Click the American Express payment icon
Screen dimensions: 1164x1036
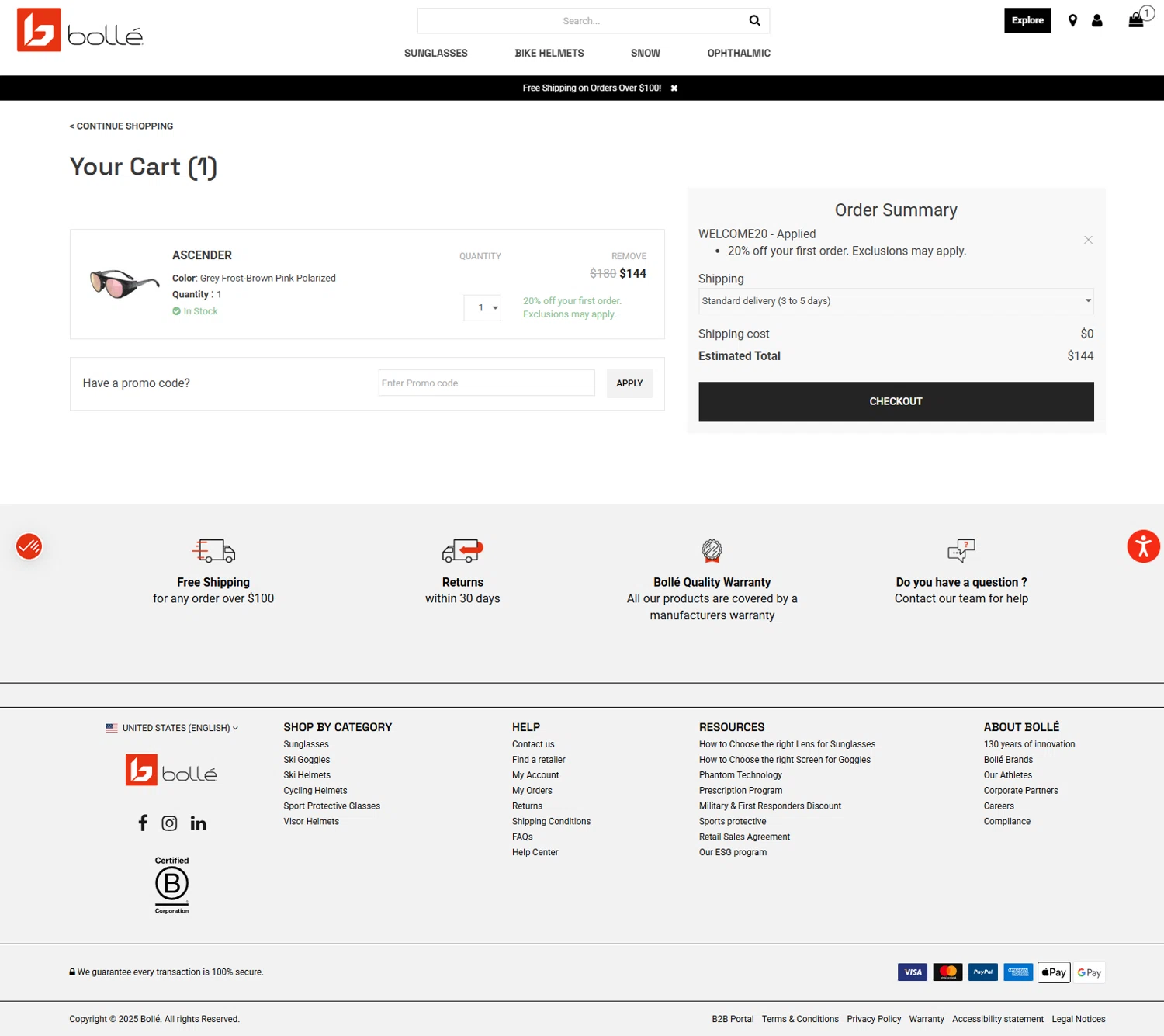coord(1018,972)
